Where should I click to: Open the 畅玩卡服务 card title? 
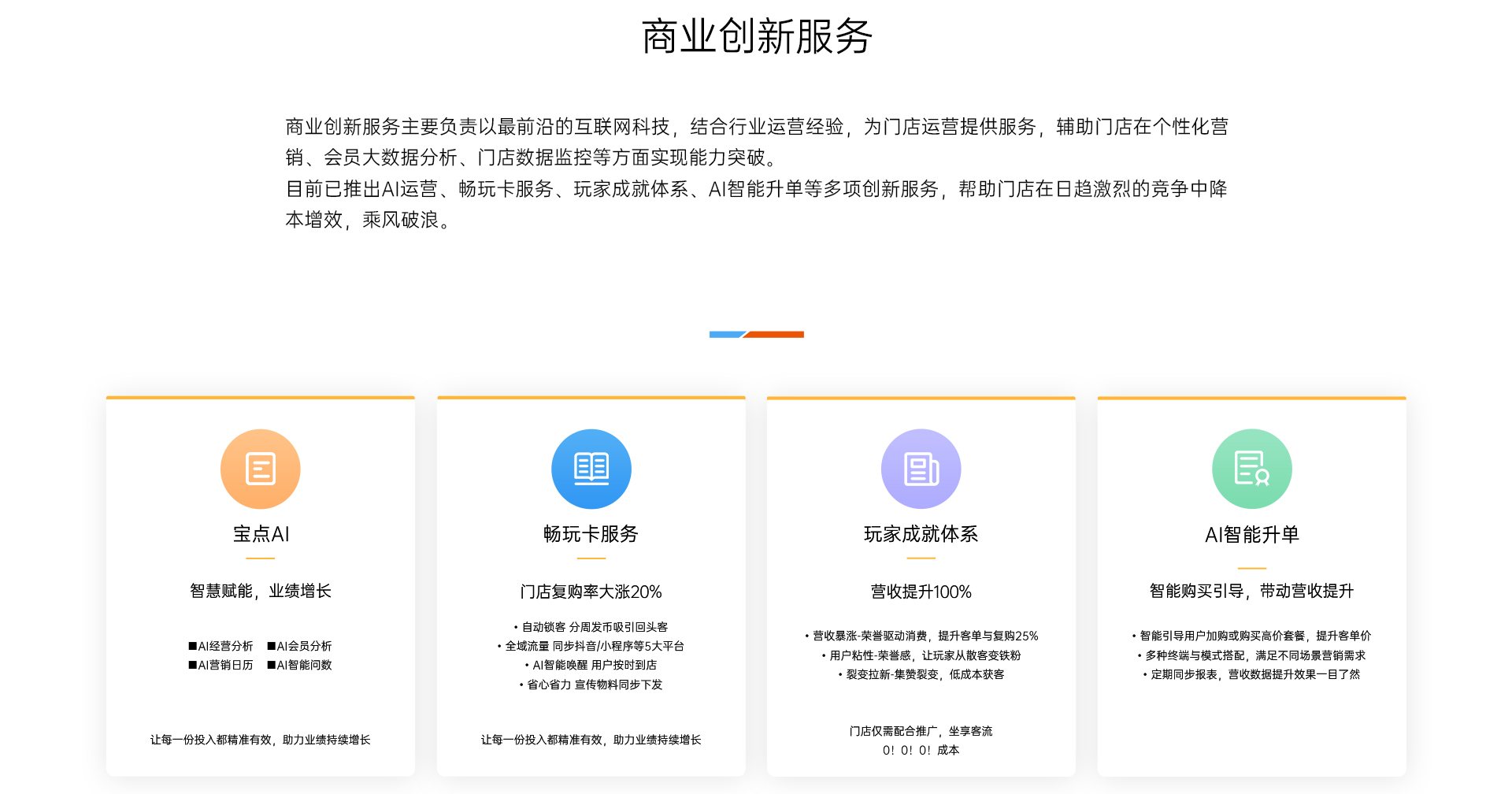tap(591, 534)
